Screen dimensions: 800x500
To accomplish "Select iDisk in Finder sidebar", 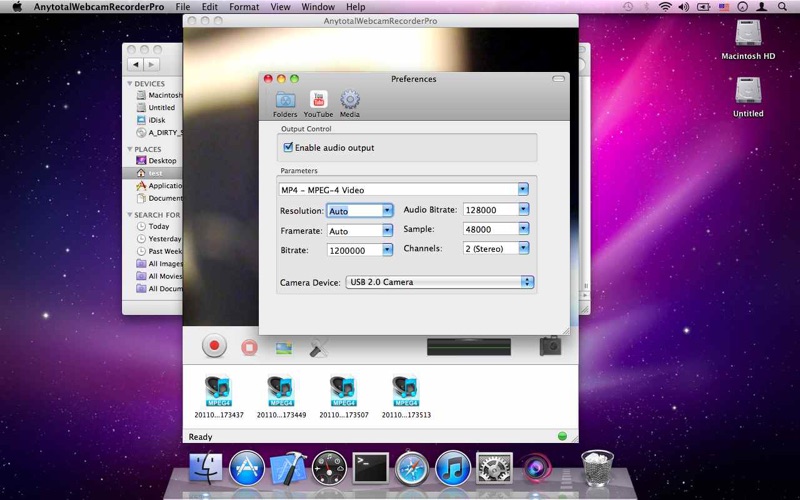I will 151,120.
